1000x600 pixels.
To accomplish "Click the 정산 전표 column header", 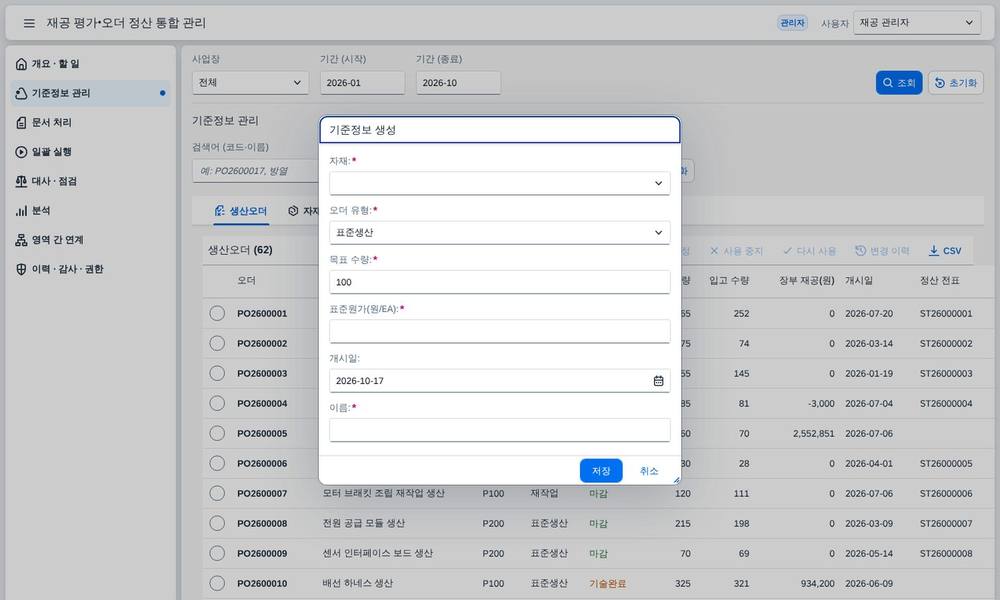I will [x=939, y=281].
